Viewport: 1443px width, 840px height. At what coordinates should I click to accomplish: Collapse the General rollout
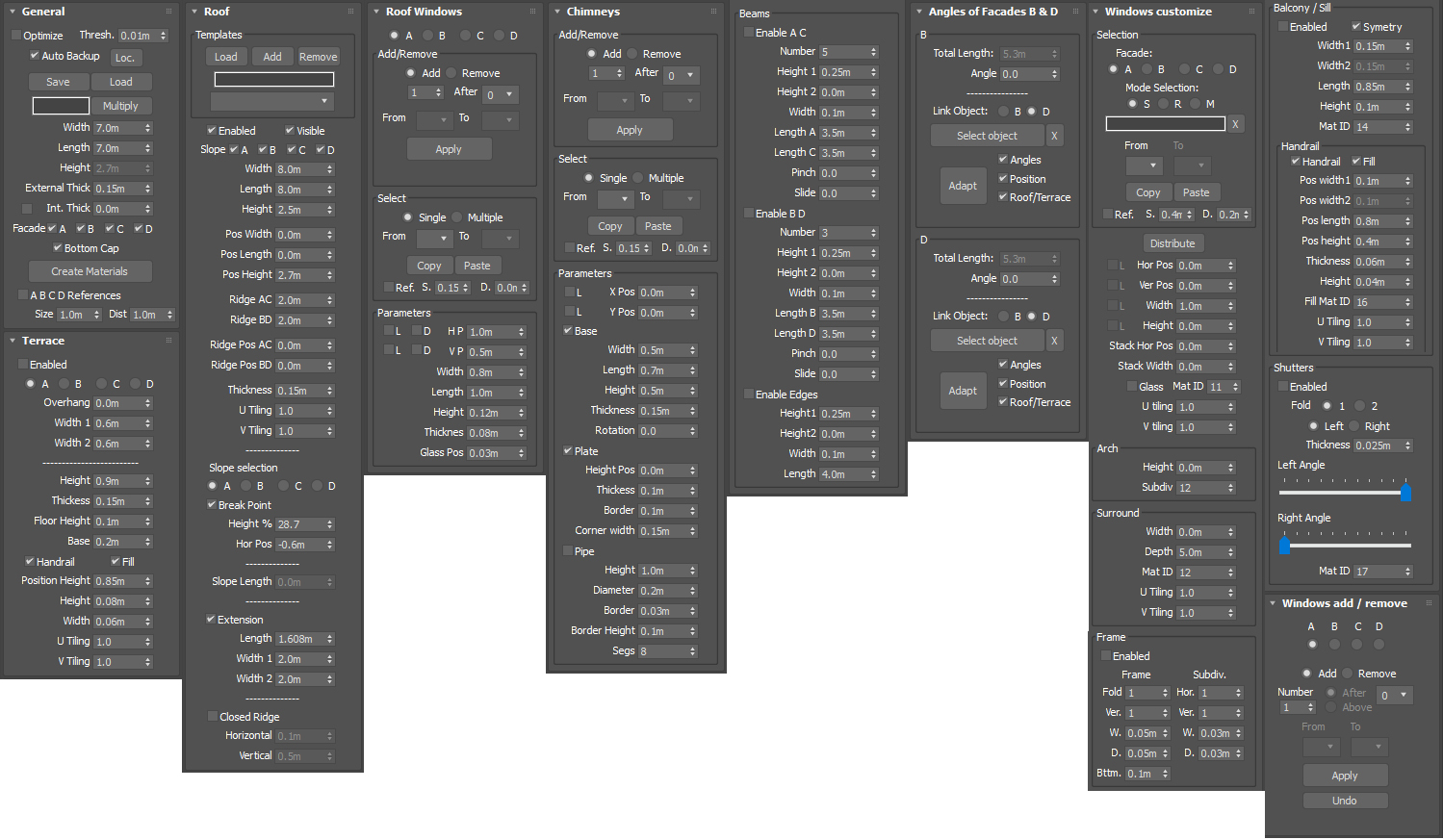coord(12,12)
